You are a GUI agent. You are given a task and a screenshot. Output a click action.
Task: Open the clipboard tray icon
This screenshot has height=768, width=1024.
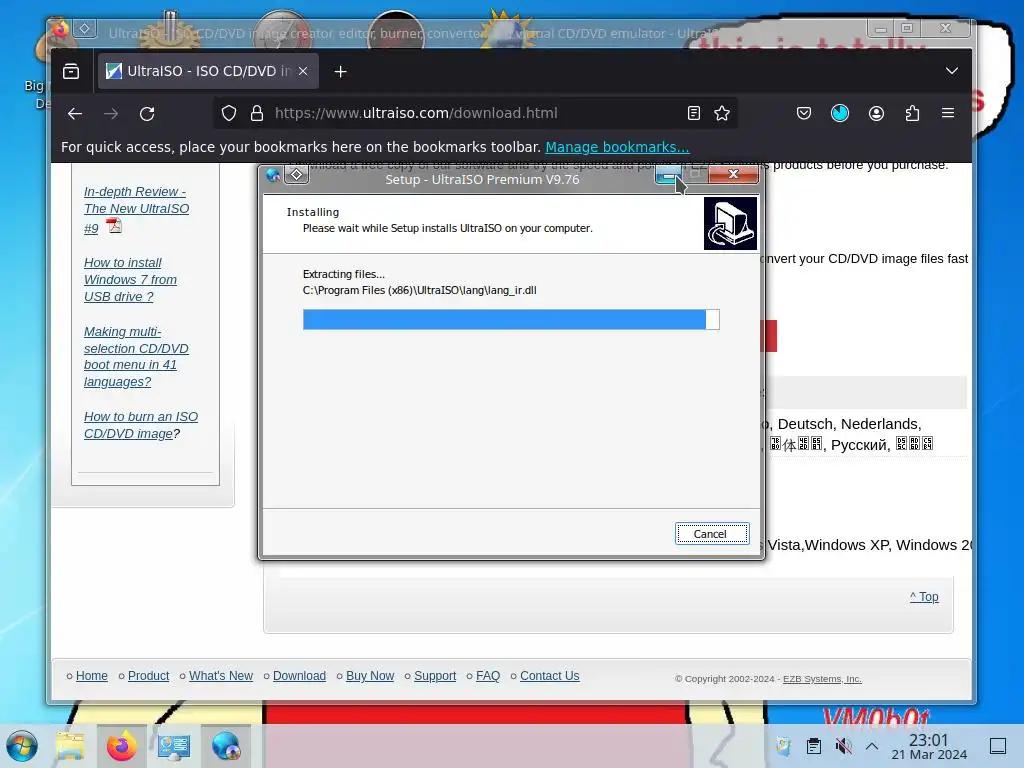[814, 746]
